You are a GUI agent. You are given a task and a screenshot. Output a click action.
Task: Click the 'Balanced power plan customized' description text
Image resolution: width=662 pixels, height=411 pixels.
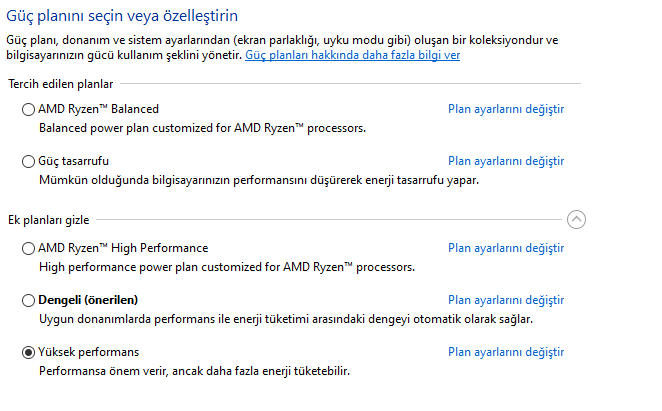(x=202, y=128)
